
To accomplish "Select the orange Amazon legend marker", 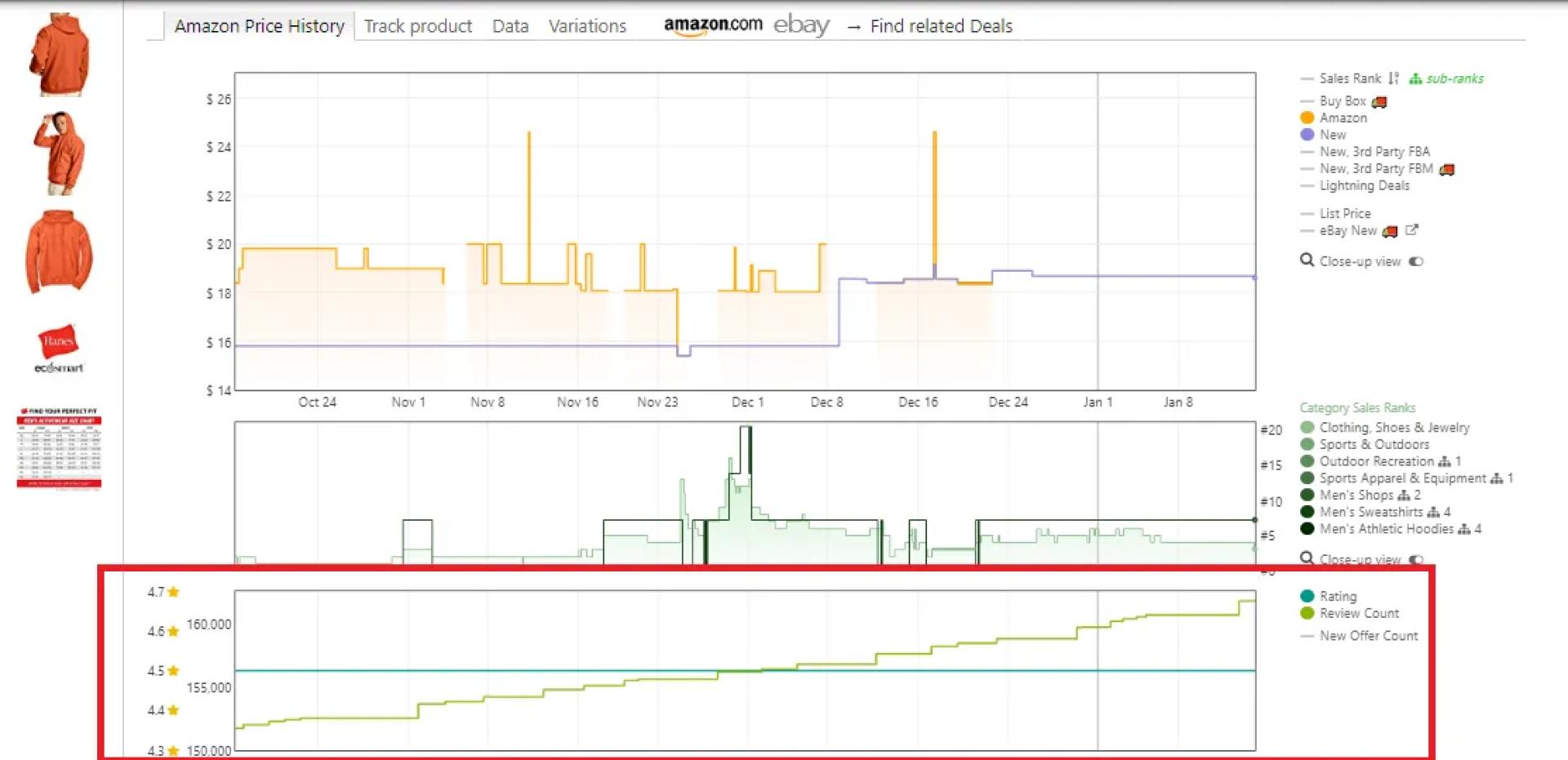I will (1307, 118).
